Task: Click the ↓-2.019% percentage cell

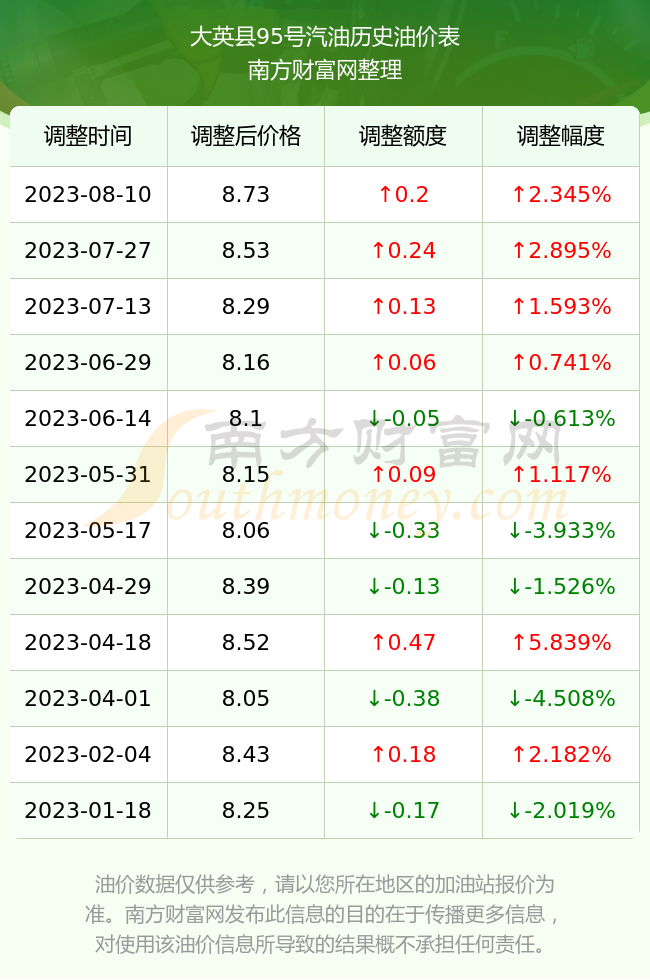Action: coord(561,811)
